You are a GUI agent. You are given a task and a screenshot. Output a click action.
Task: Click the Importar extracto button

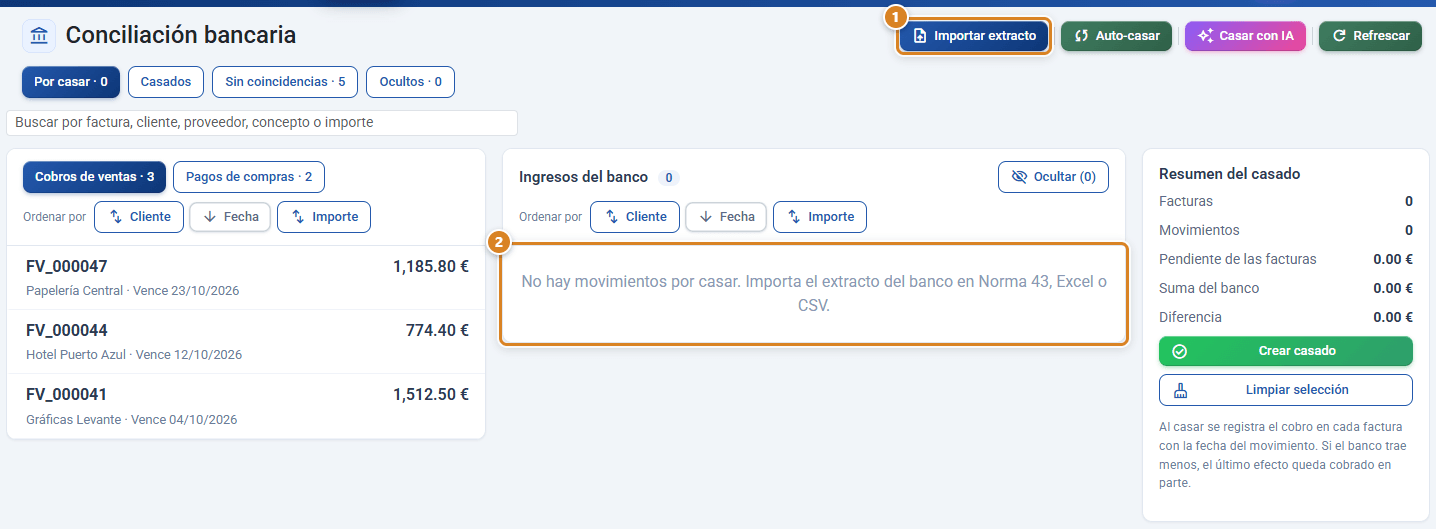coord(974,36)
